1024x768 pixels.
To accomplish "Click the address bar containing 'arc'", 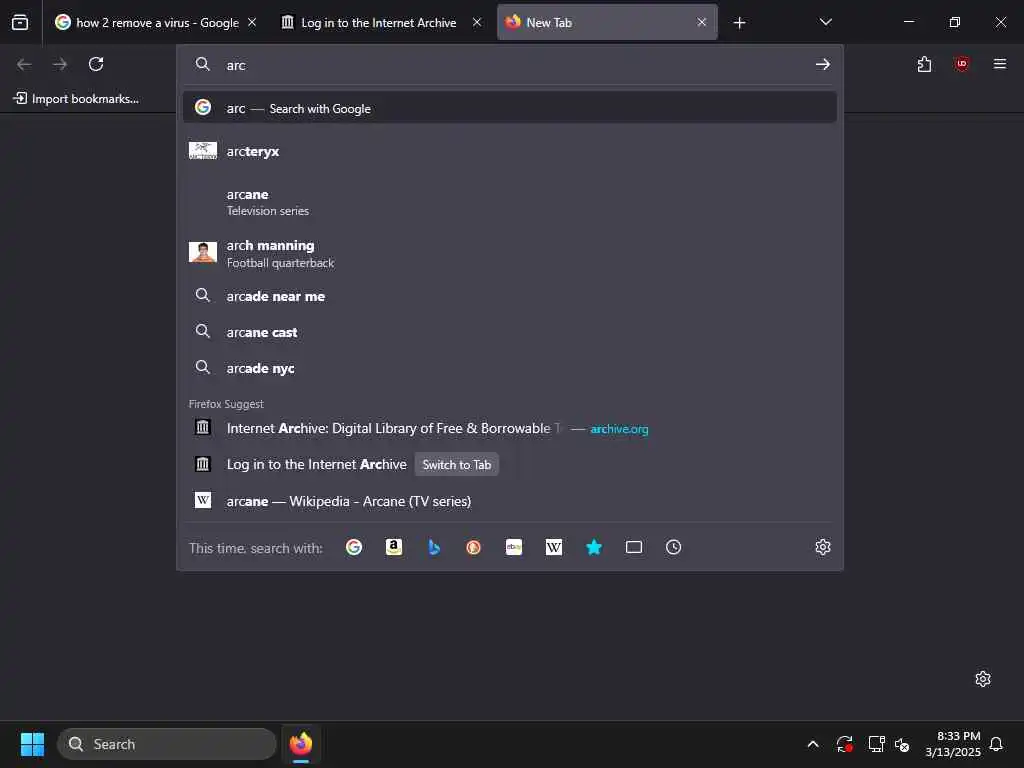I will pyautogui.click(x=510, y=65).
